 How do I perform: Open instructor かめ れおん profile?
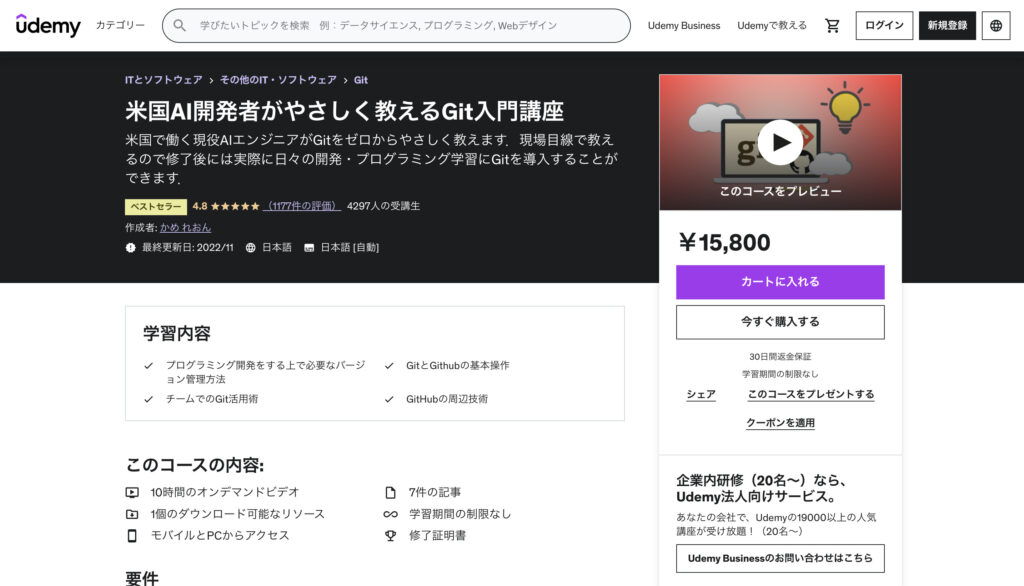point(185,227)
